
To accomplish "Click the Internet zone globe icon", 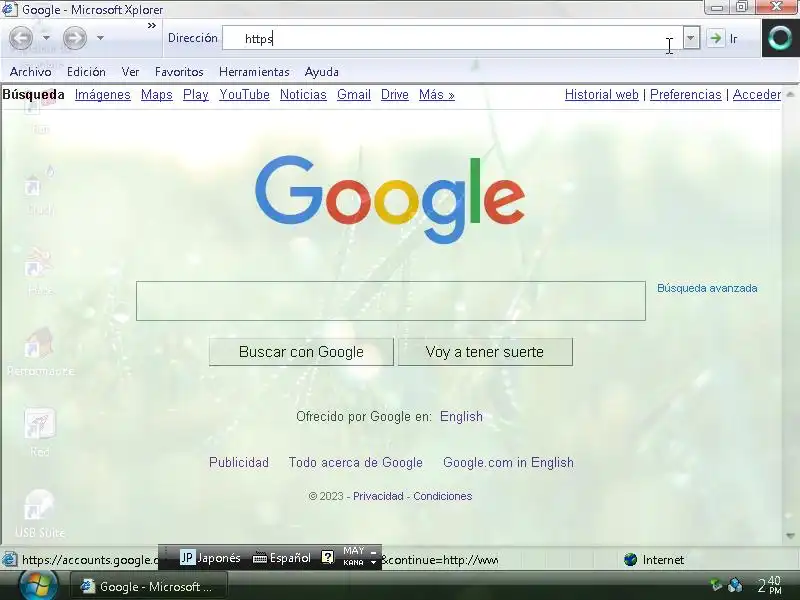I will click(631, 560).
